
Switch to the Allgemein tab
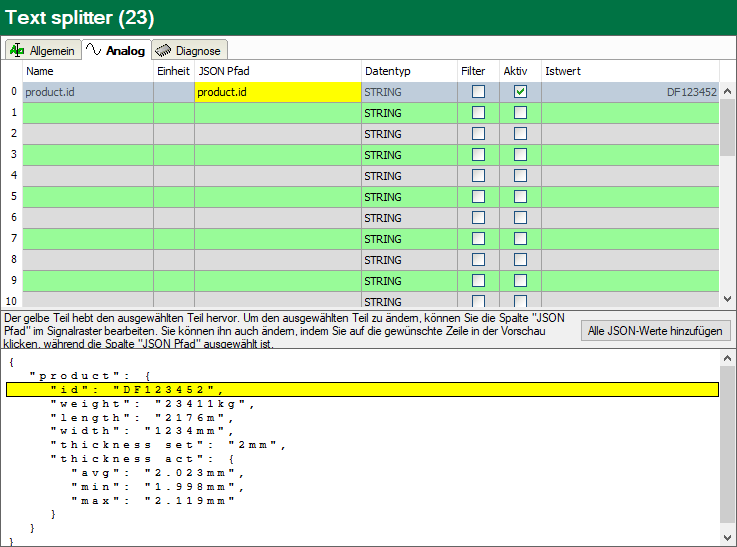point(42,50)
